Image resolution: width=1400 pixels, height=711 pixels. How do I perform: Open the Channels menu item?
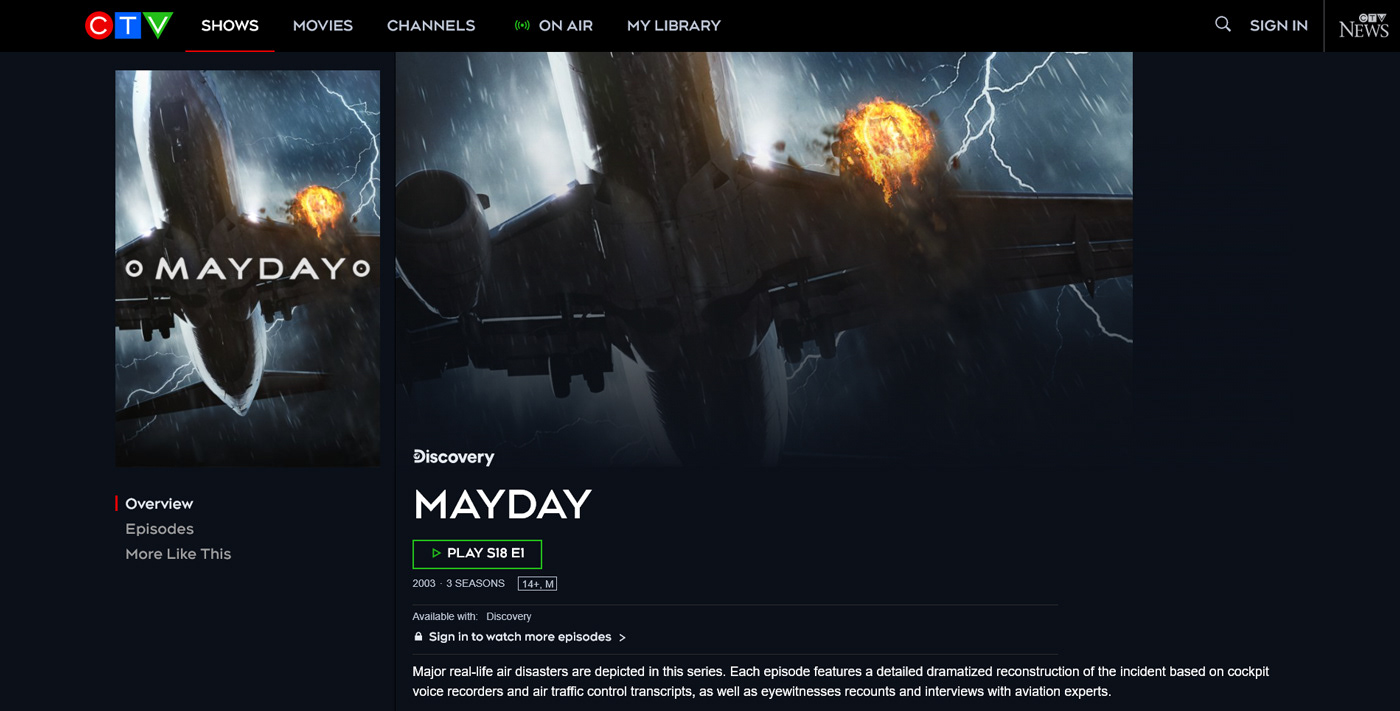point(431,26)
